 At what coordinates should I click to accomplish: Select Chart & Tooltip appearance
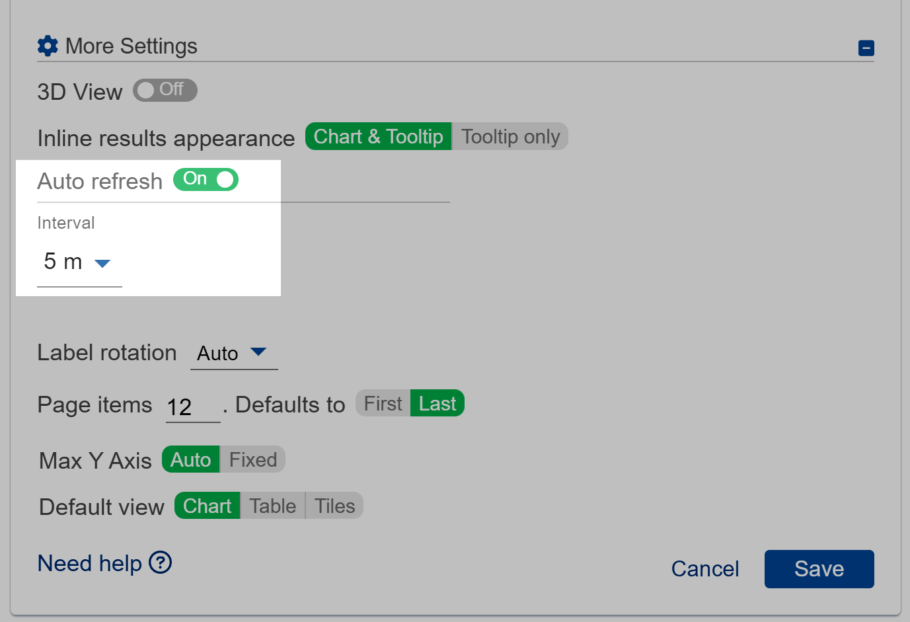[x=378, y=137]
